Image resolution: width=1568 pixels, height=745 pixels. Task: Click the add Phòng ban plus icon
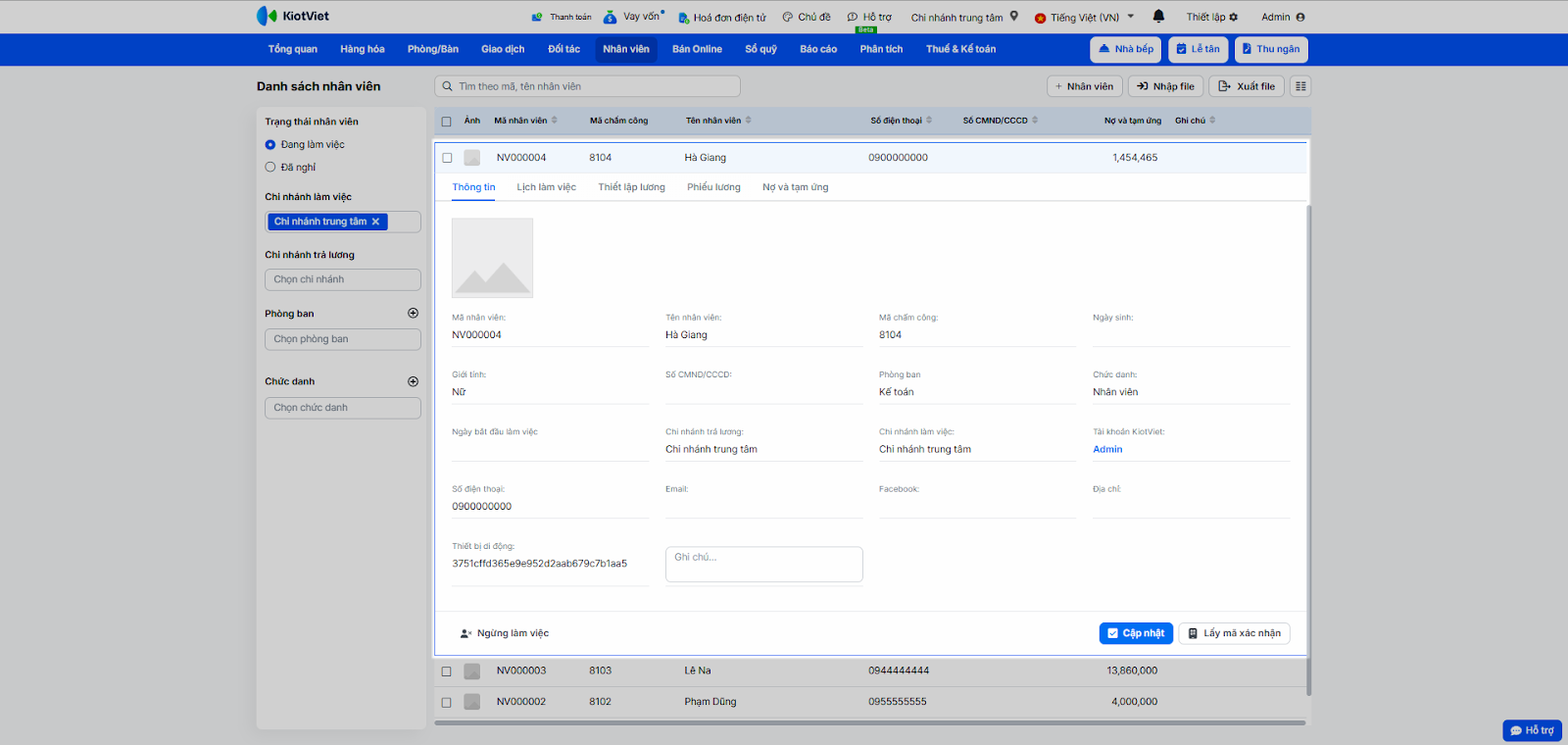pos(413,314)
